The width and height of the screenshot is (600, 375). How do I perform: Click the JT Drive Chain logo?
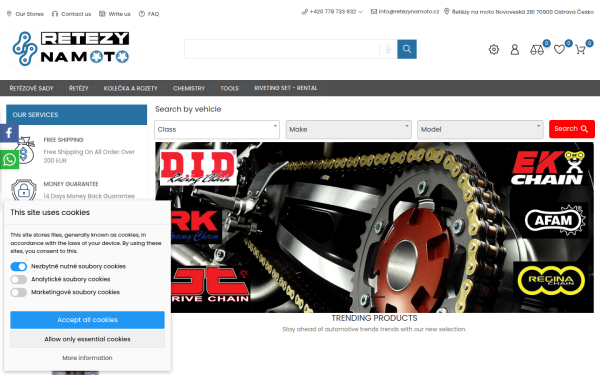(210, 285)
